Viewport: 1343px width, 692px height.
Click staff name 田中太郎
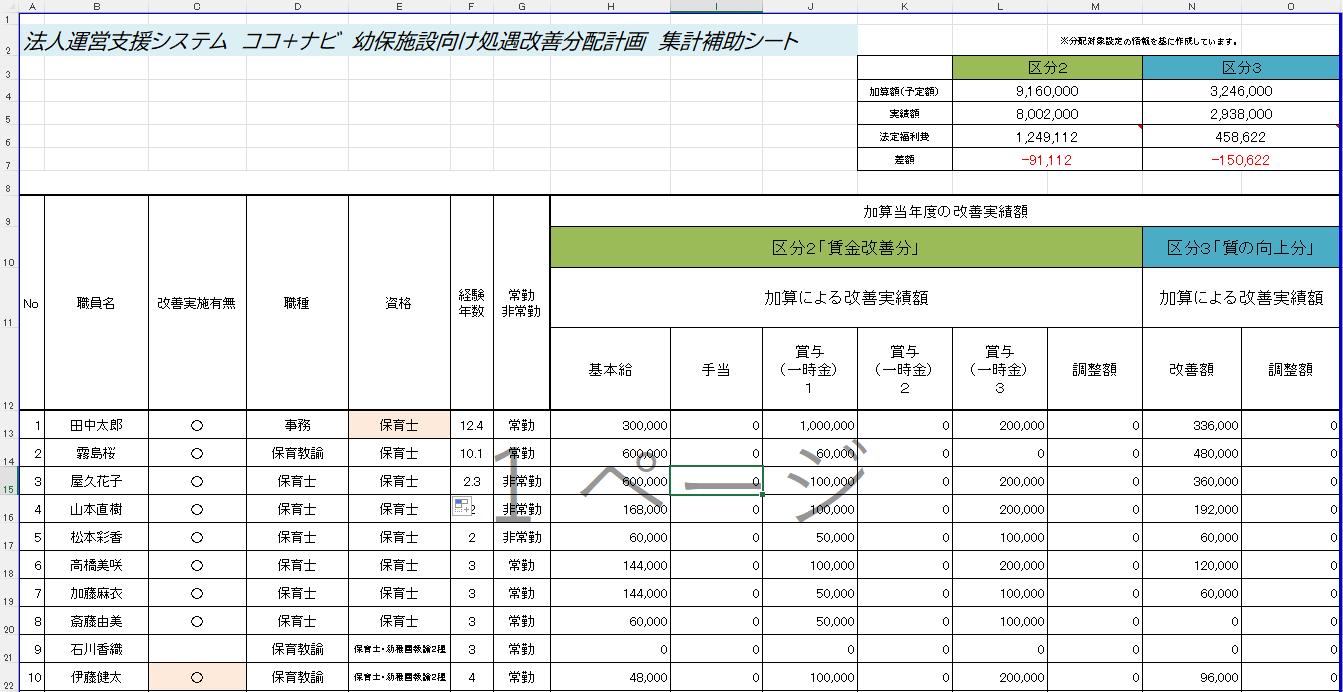(96, 425)
